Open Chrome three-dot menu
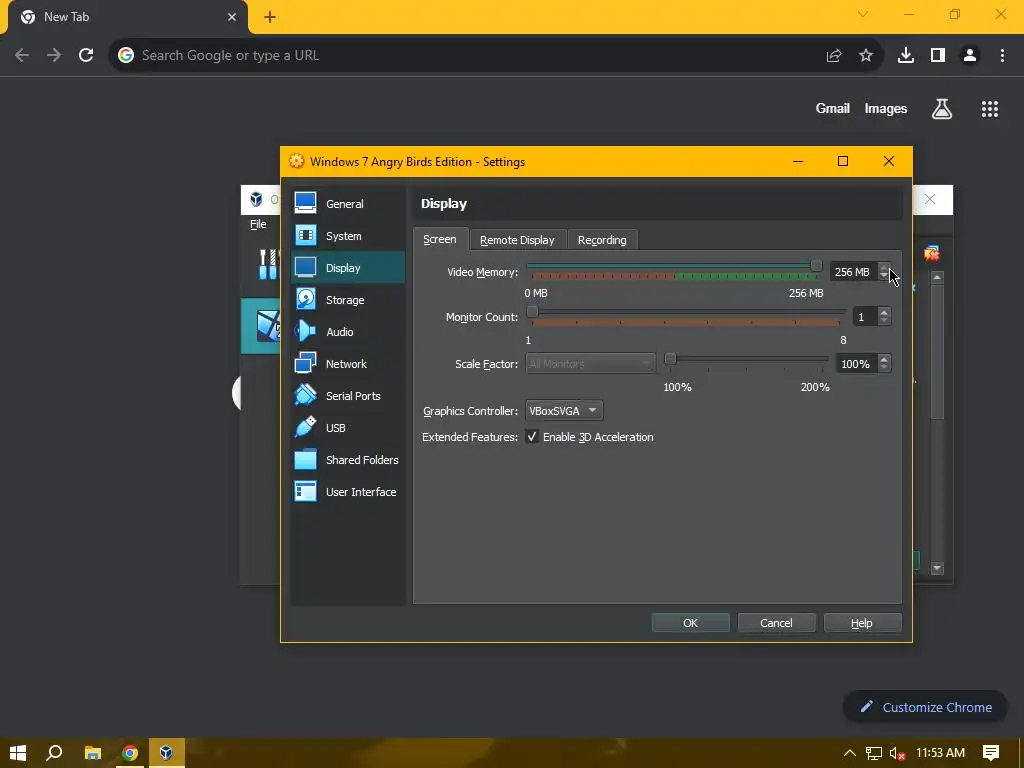 (x=1002, y=56)
